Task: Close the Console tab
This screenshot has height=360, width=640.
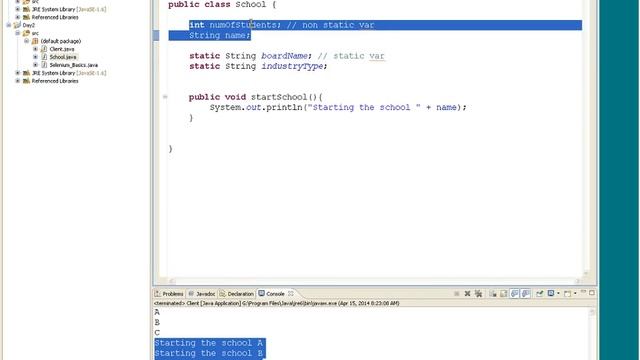Action: (291, 293)
